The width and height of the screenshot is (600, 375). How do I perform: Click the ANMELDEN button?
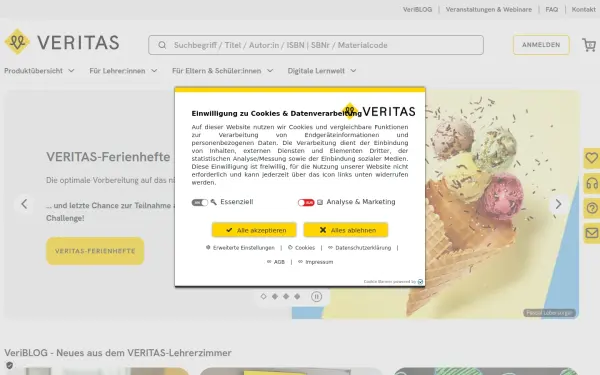541,45
